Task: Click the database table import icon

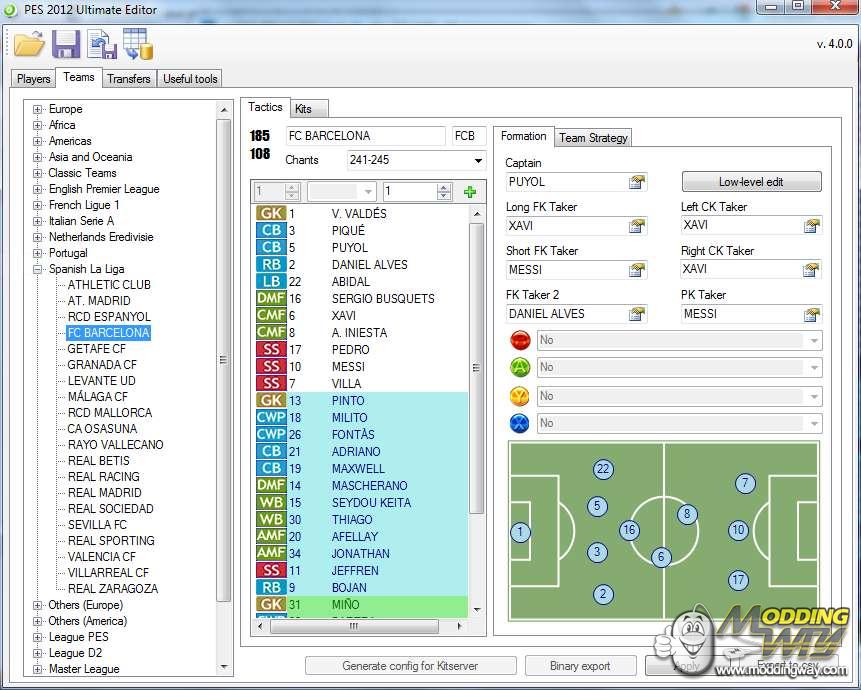Action: [x=137, y=44]
